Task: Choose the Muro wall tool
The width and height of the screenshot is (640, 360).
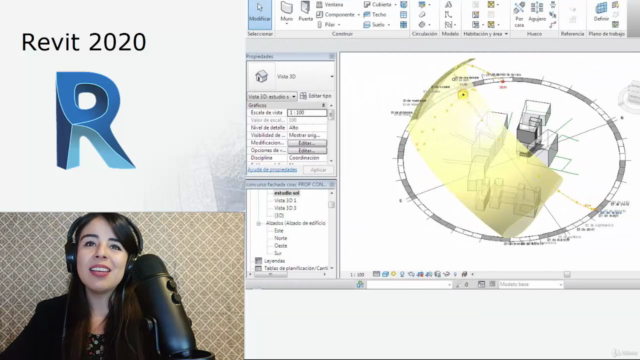Action: click(x=287, y=11)
